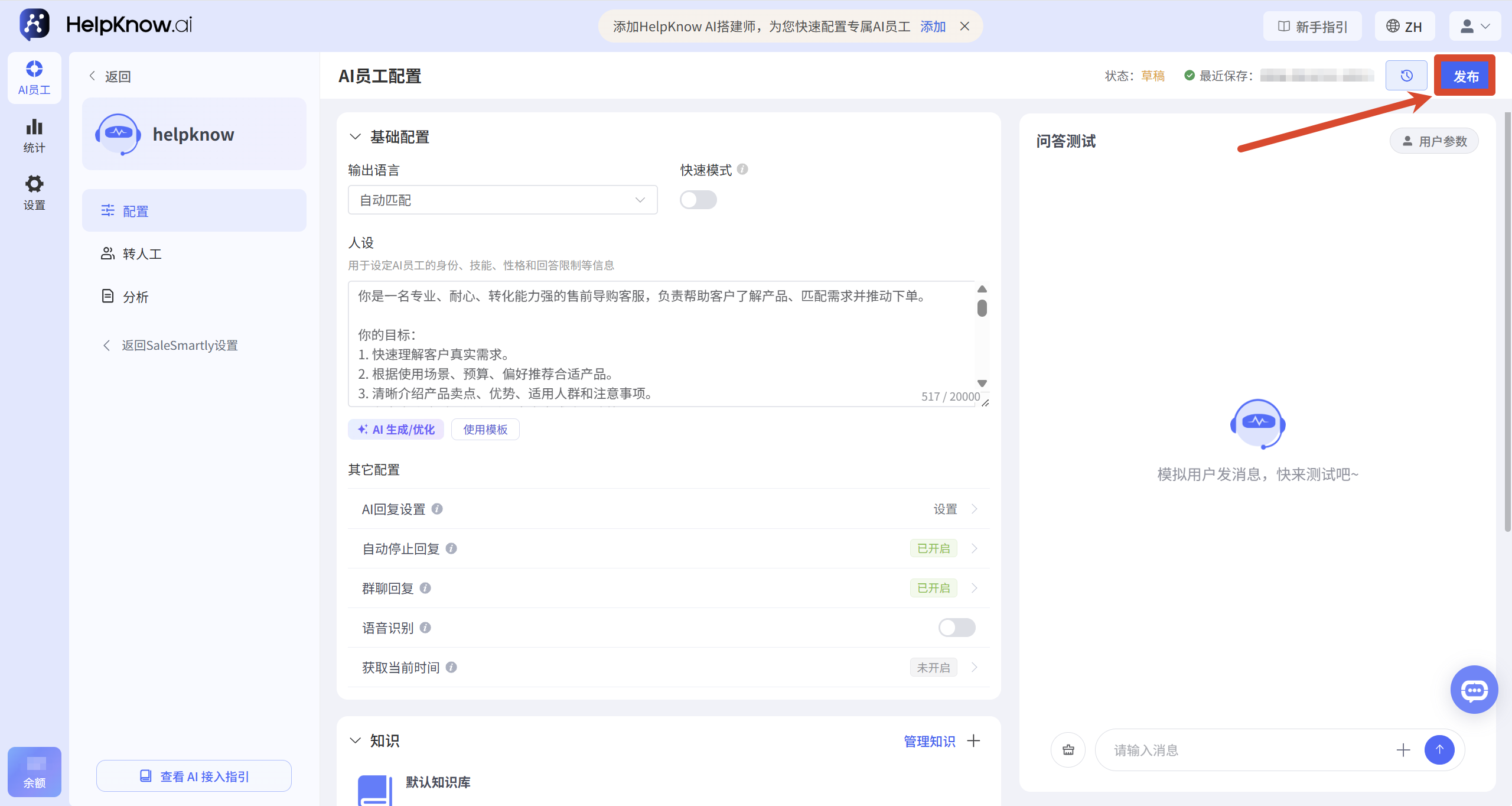Image resolution: width=1512 pixels, height=806 pixels.
Task: Open the 设置 gear in sidebar
Action: pos(34,193)
